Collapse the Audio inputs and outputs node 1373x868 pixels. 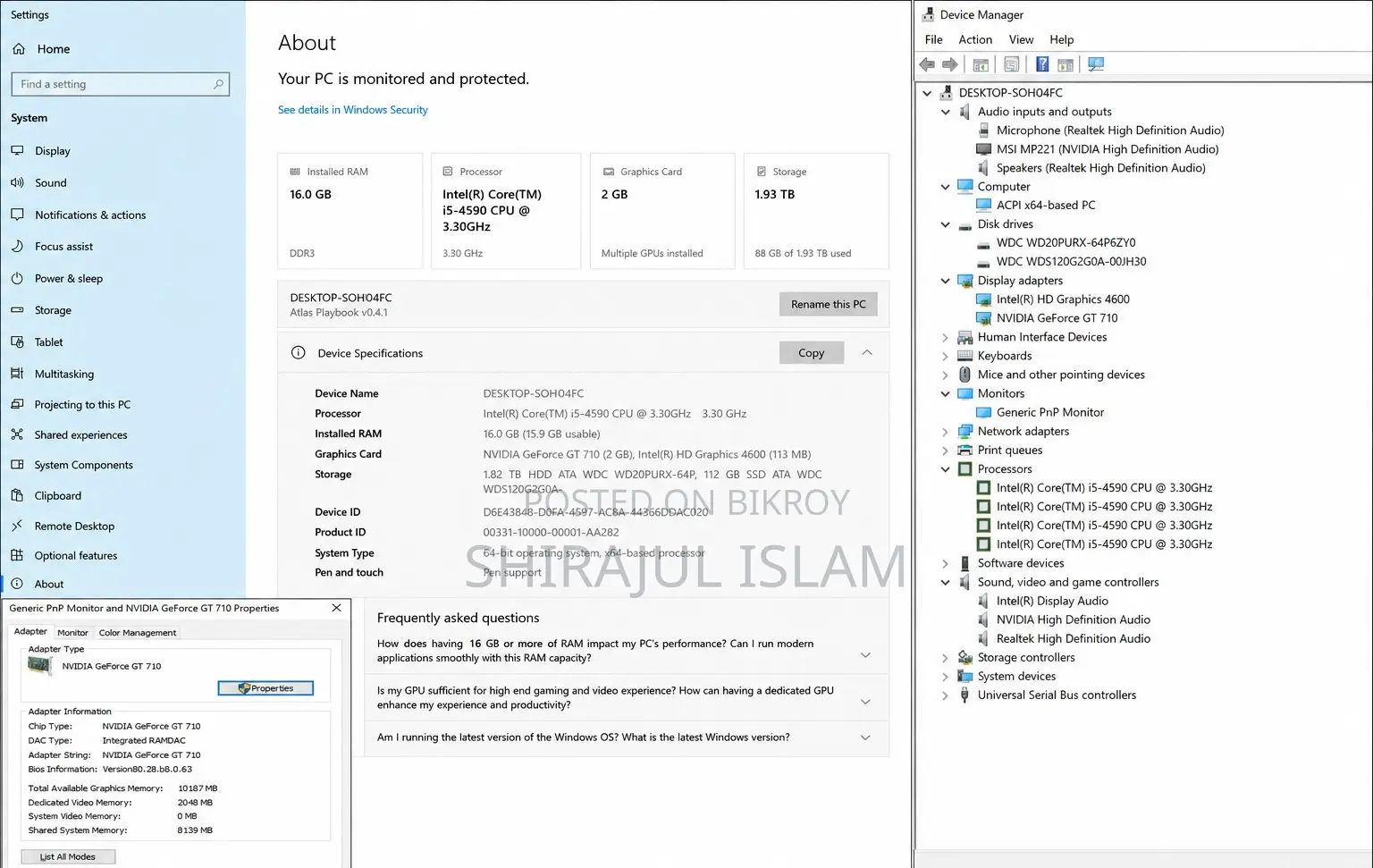(946, 112)
